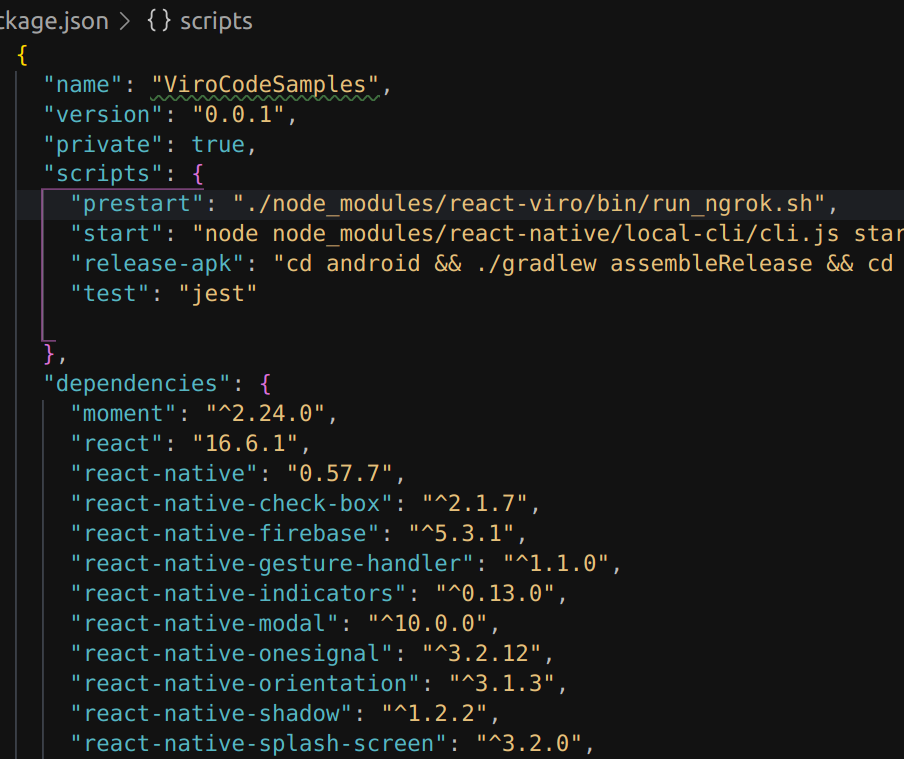
Task: Click the "prestart" script key
Action: coord(137,204)
